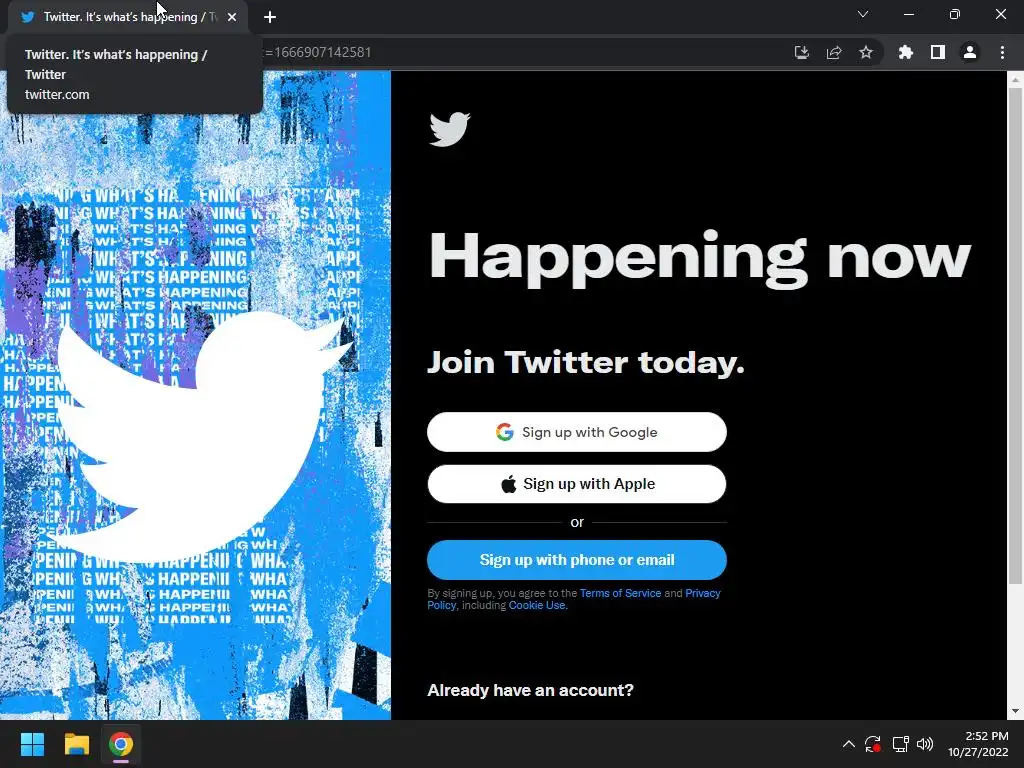The height and width of the screenshot is (768, 1024).
Task: Click the scrollbar down arrow
Action: tap(1015, 711)
